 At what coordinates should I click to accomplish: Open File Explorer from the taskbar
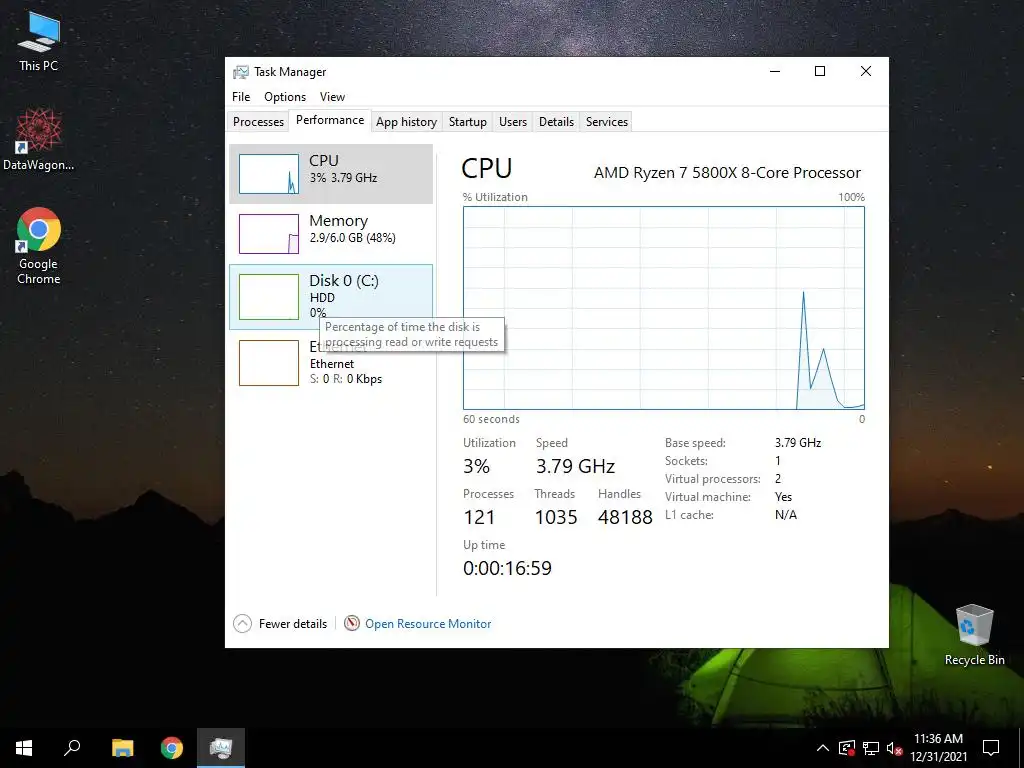coord(122,748)
